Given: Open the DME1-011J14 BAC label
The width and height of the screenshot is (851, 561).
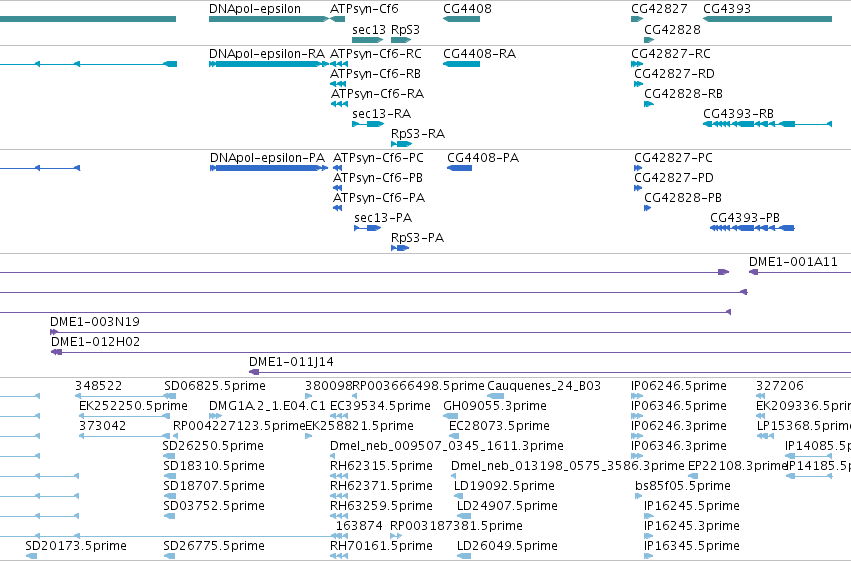Looking at the screenshot, I should pos(291,362).
